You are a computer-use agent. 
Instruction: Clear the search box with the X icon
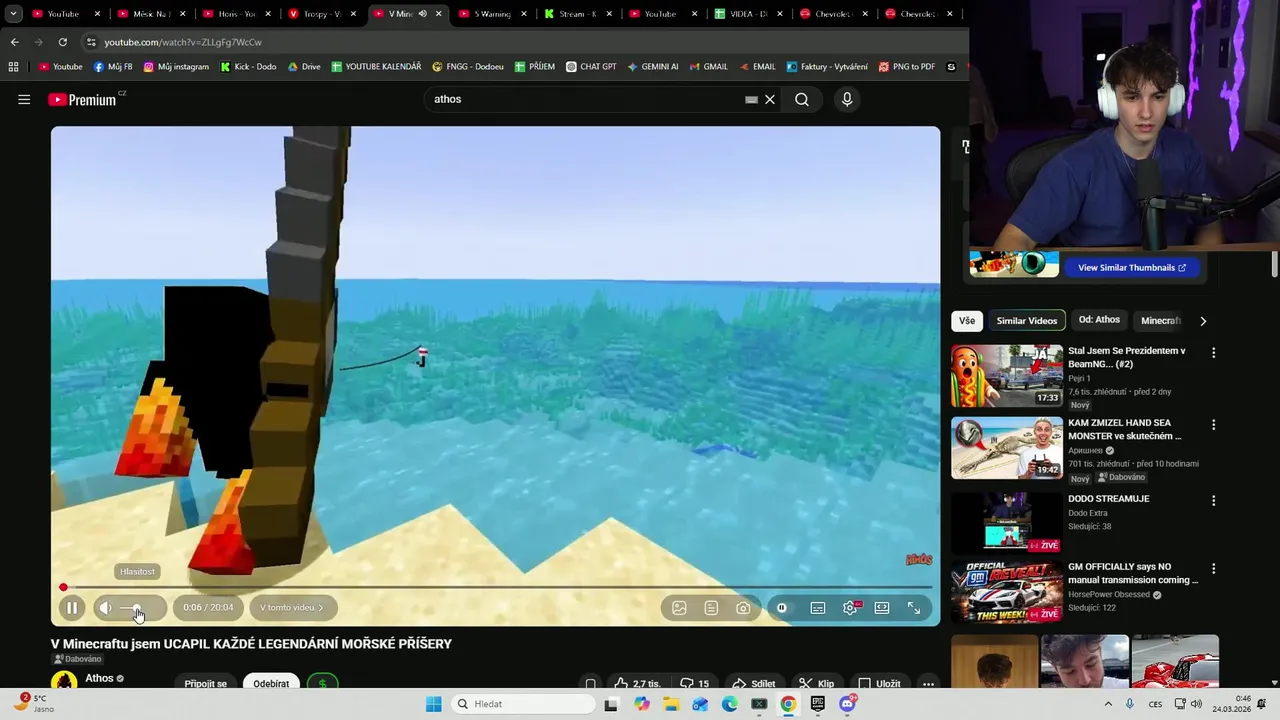click(x=770, y=99)
